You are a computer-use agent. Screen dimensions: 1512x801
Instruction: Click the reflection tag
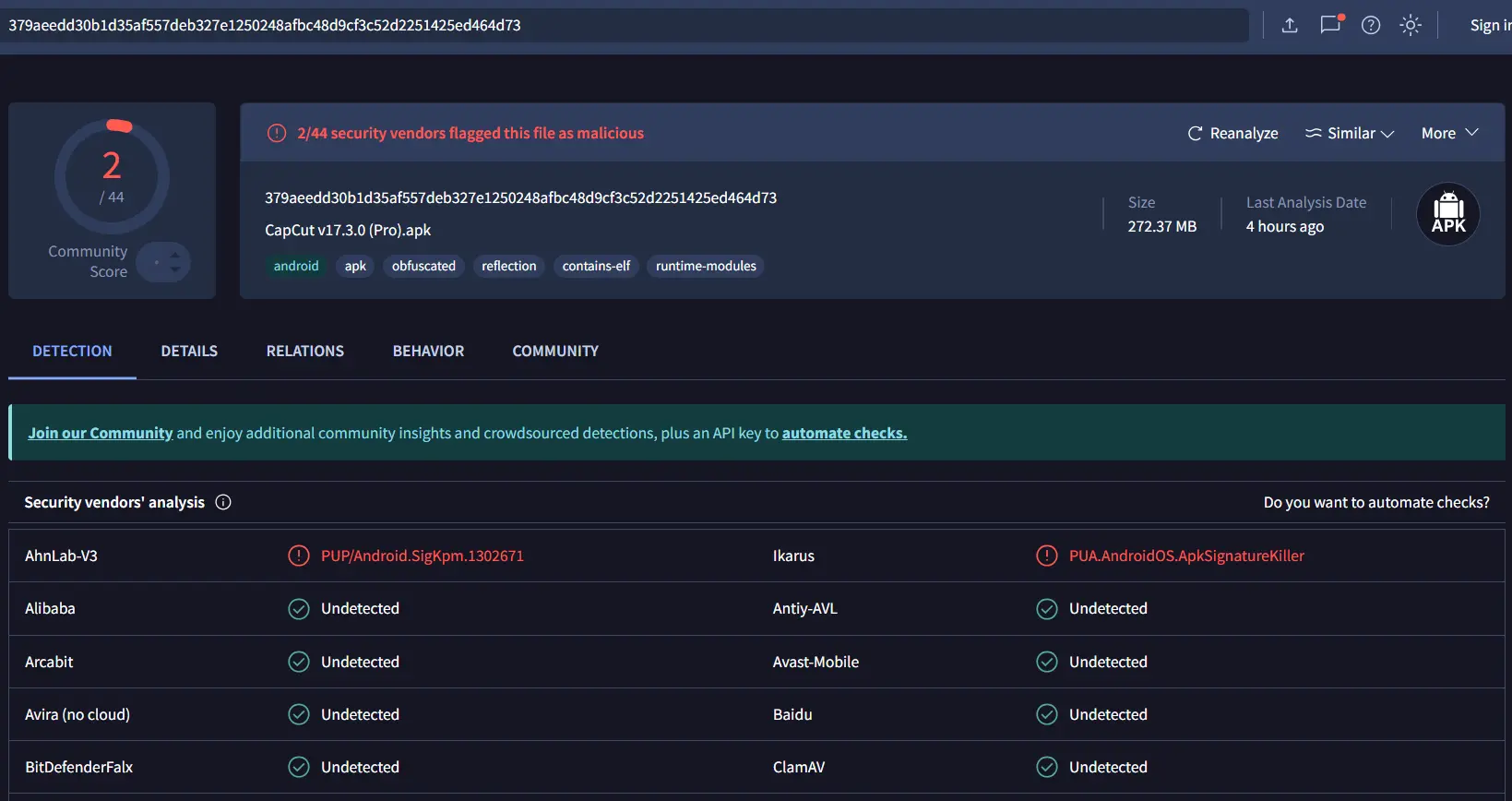[509, 266]
